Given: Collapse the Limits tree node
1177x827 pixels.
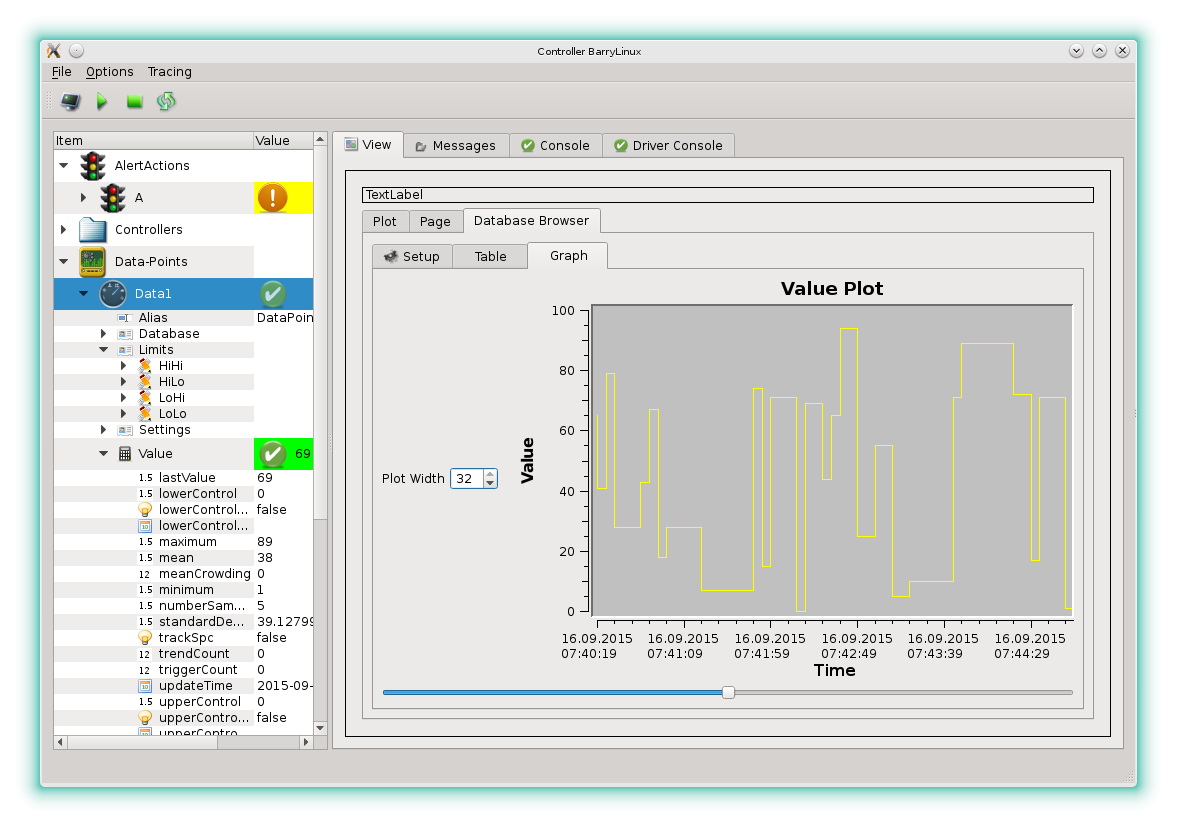Looking at the screenshot, I should coord(104,350).
